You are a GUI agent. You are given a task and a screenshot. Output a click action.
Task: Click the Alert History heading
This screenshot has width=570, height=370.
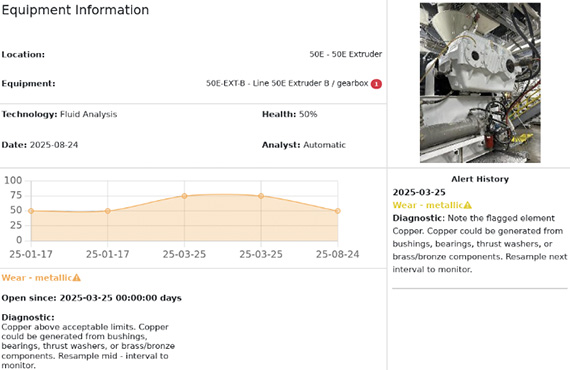480,179
